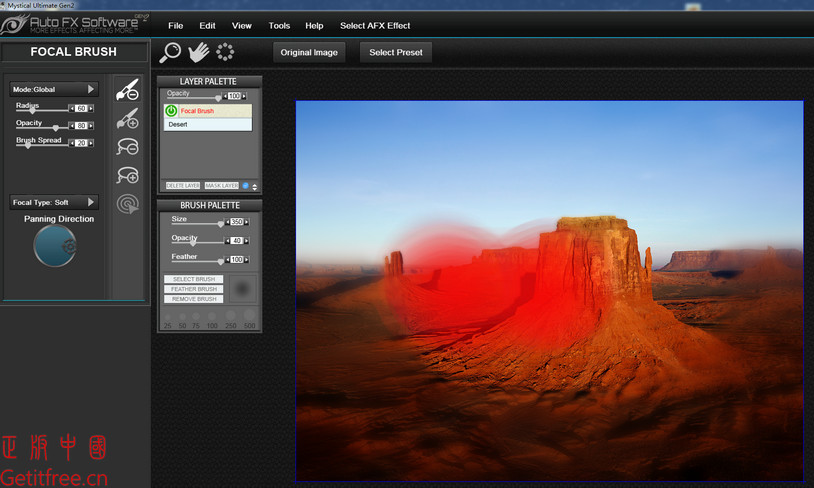Open the View menu
Screen dimensions: 814x488
[x=241, y=25]
